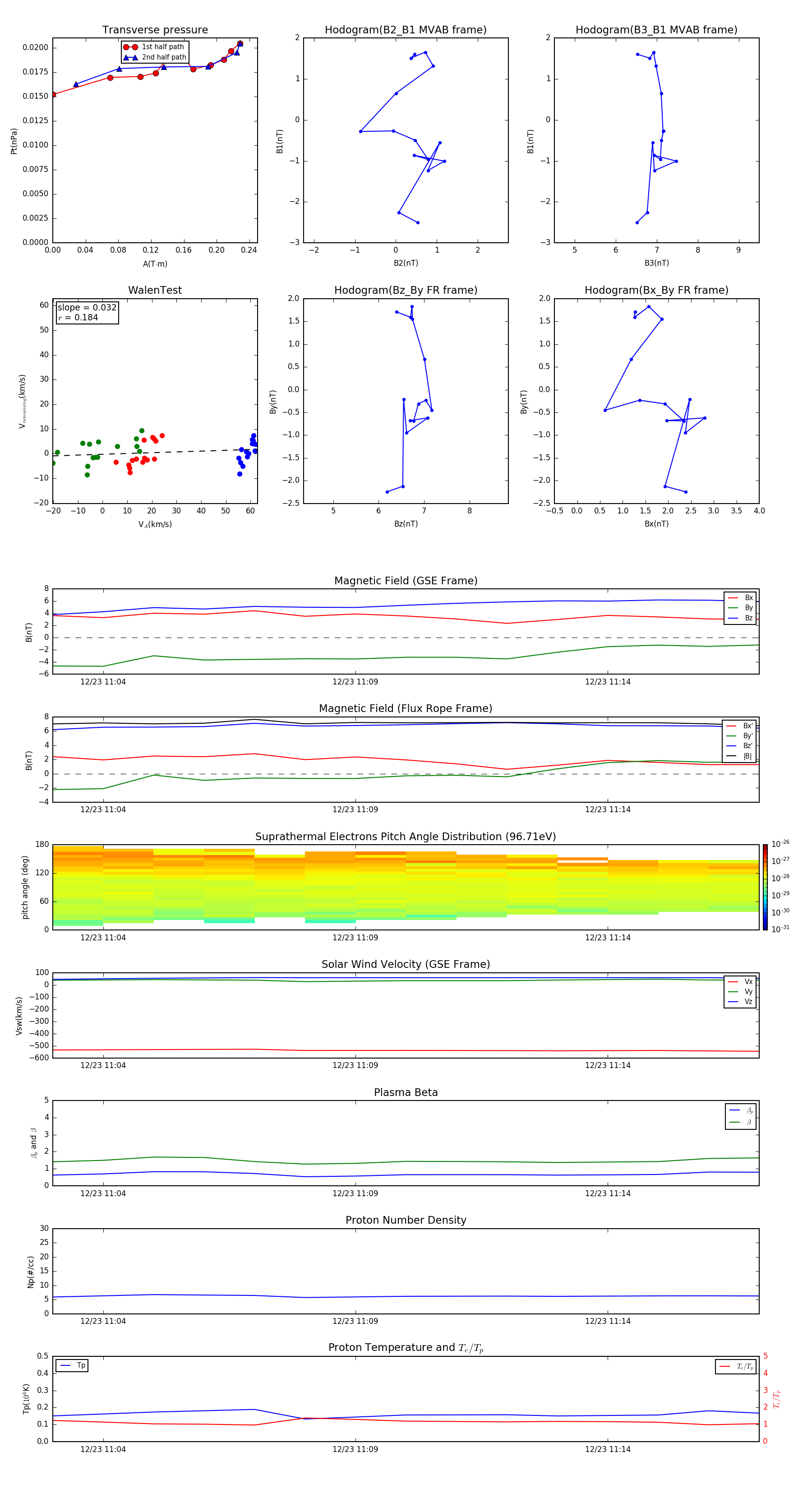Click the "slope = 0.032" annotation

[87, 308]
